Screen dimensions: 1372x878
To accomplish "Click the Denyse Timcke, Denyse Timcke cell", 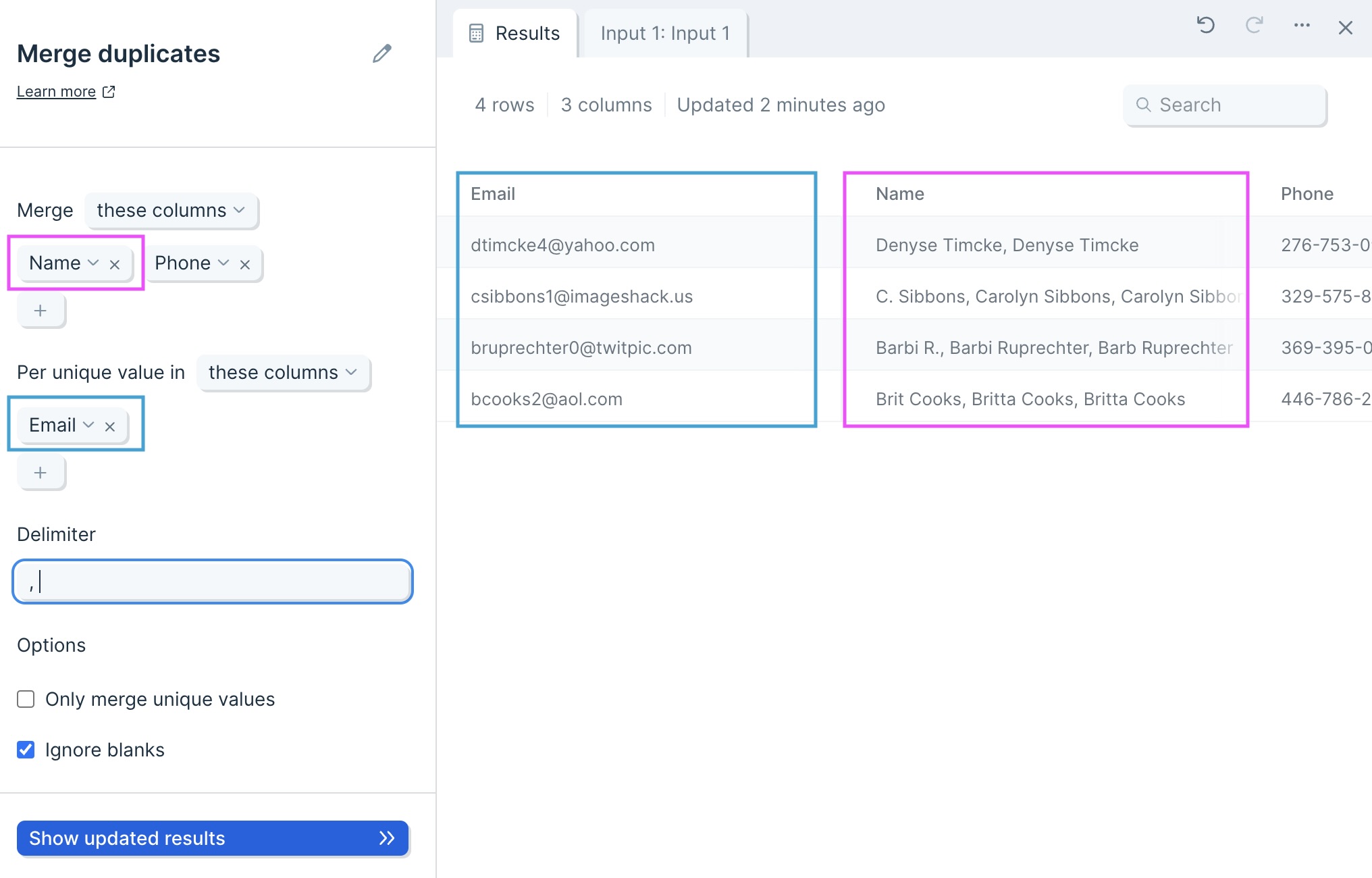I will tap(1007, 245).
